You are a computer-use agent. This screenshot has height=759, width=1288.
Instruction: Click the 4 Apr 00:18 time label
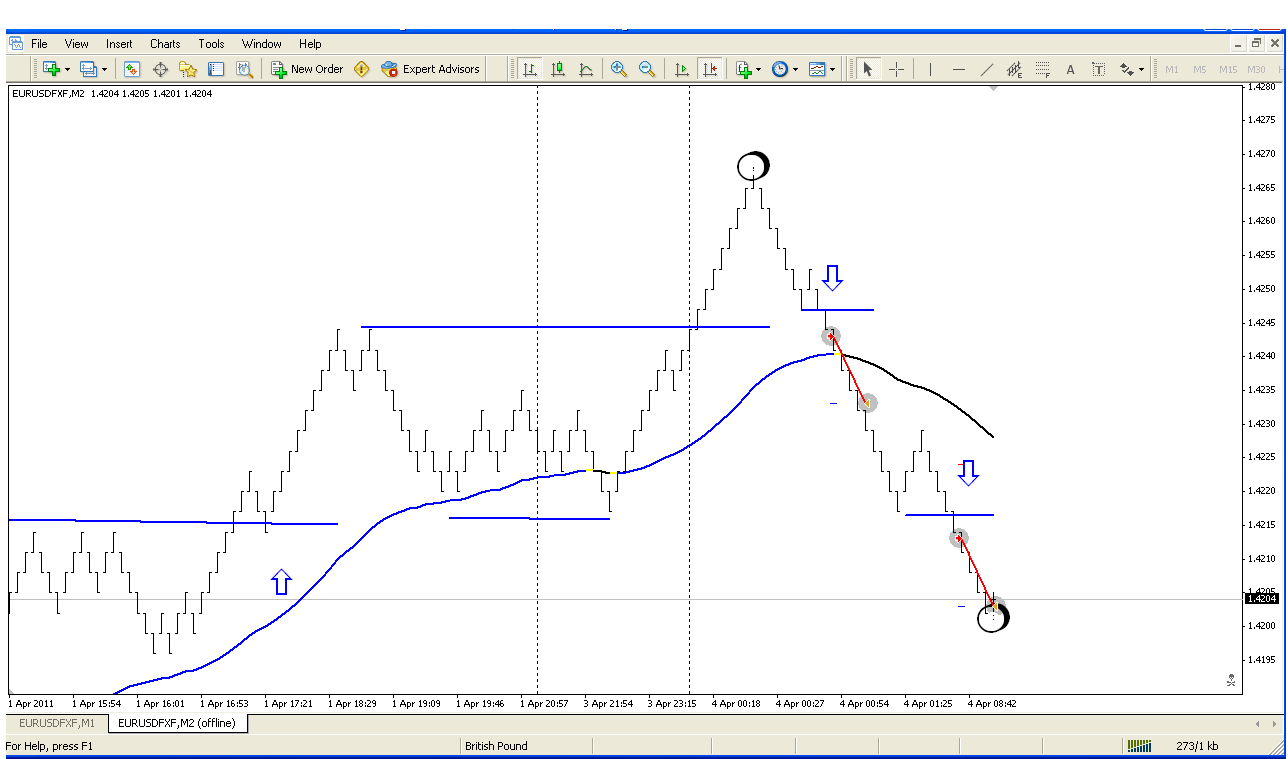click(x=736, y=703)
